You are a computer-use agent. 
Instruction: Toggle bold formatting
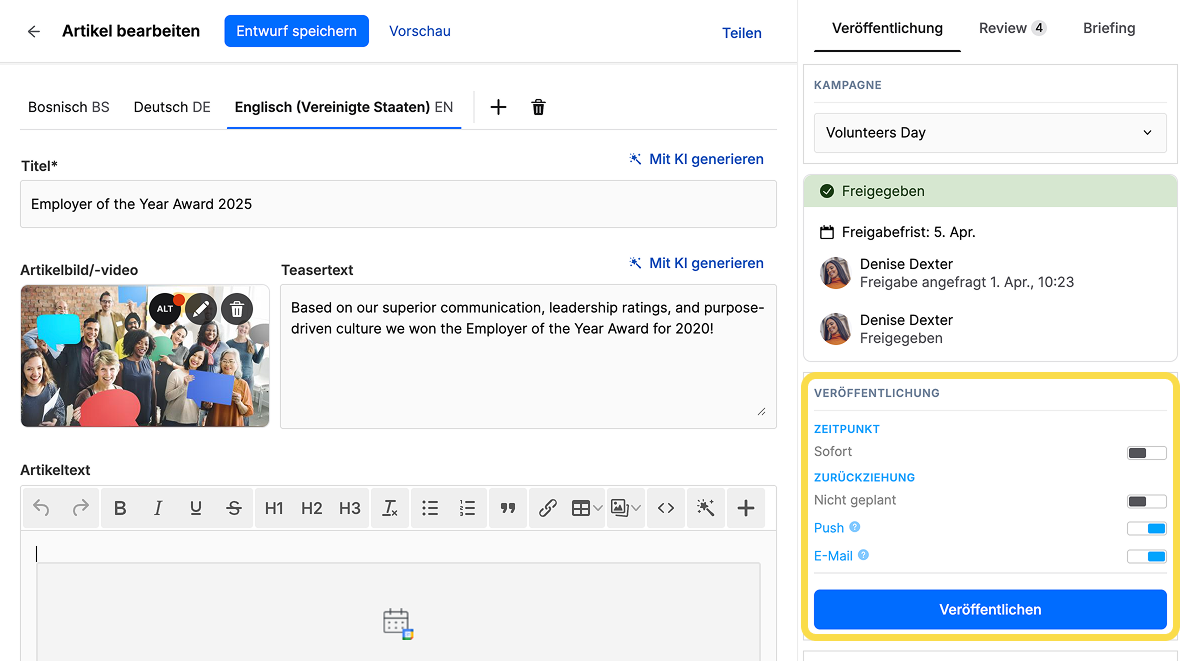120,508
